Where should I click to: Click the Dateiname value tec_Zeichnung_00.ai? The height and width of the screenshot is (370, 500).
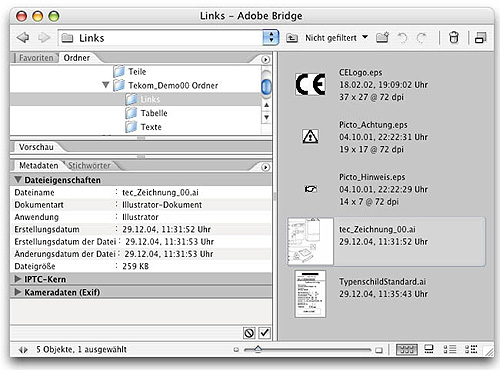(x=160, y=192)
